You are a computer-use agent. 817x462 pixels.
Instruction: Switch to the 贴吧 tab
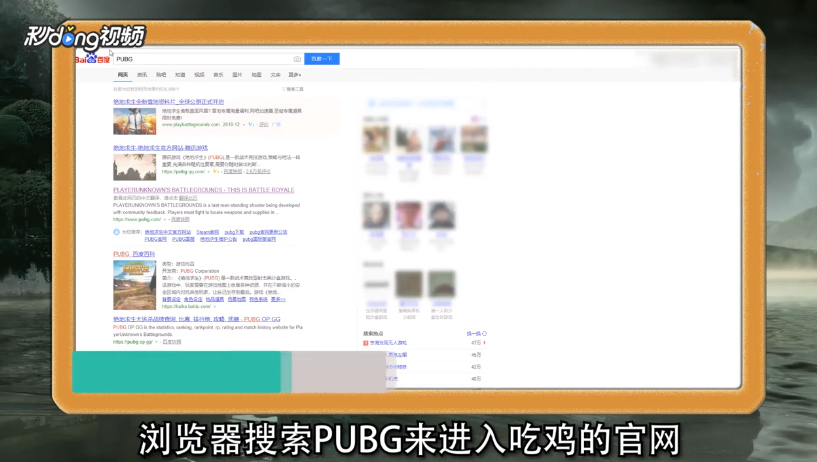[161, 75]
